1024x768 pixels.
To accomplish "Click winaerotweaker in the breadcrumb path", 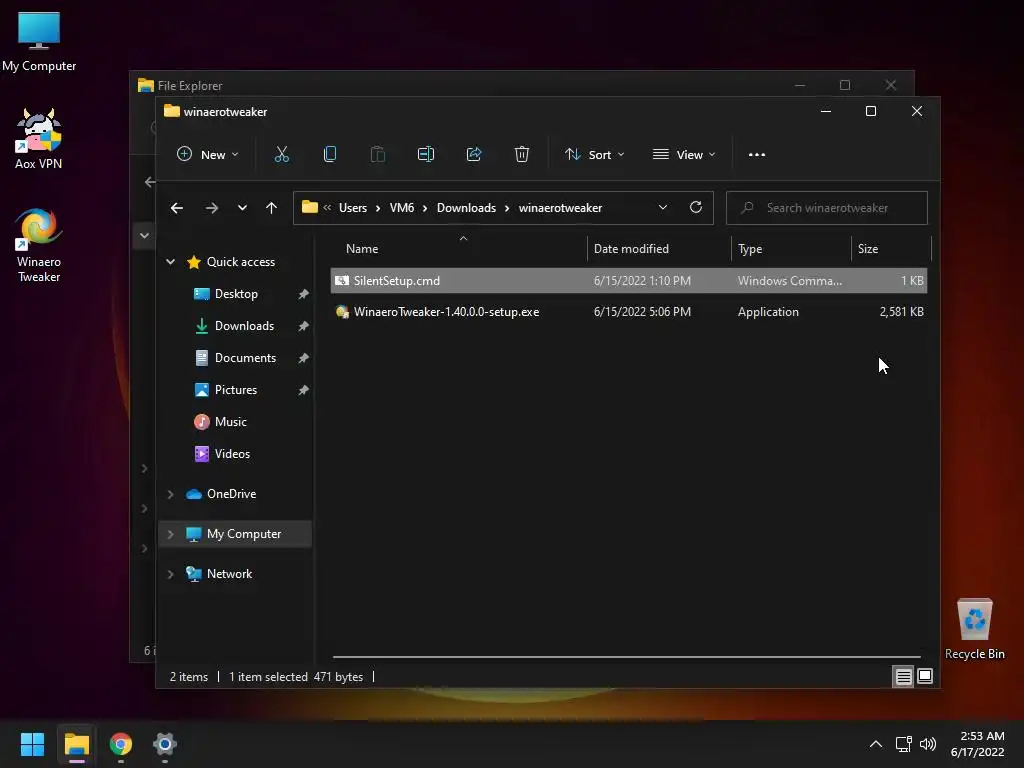I will click(x=560, y=208).
